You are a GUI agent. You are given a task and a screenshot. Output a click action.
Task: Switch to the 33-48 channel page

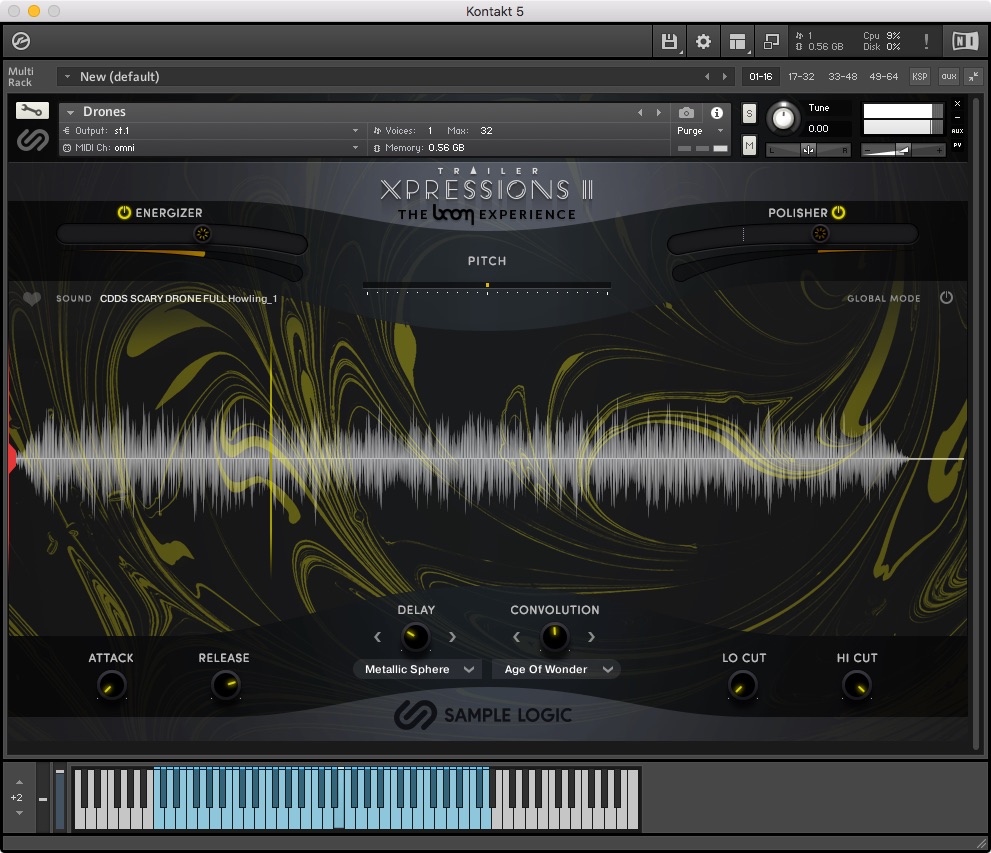[842, 76]
